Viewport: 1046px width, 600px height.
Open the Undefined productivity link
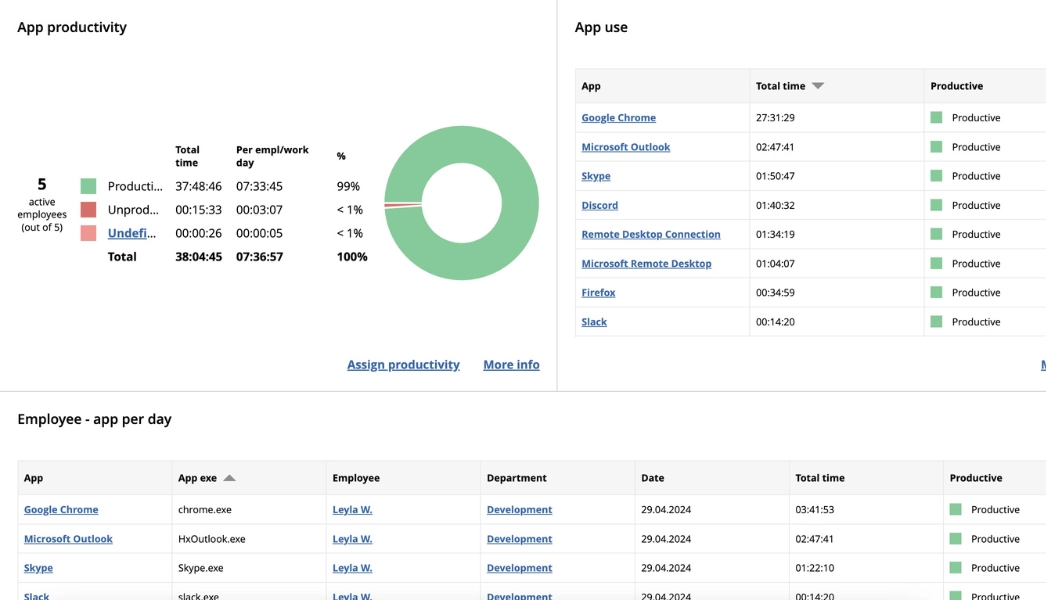[132, 233]
